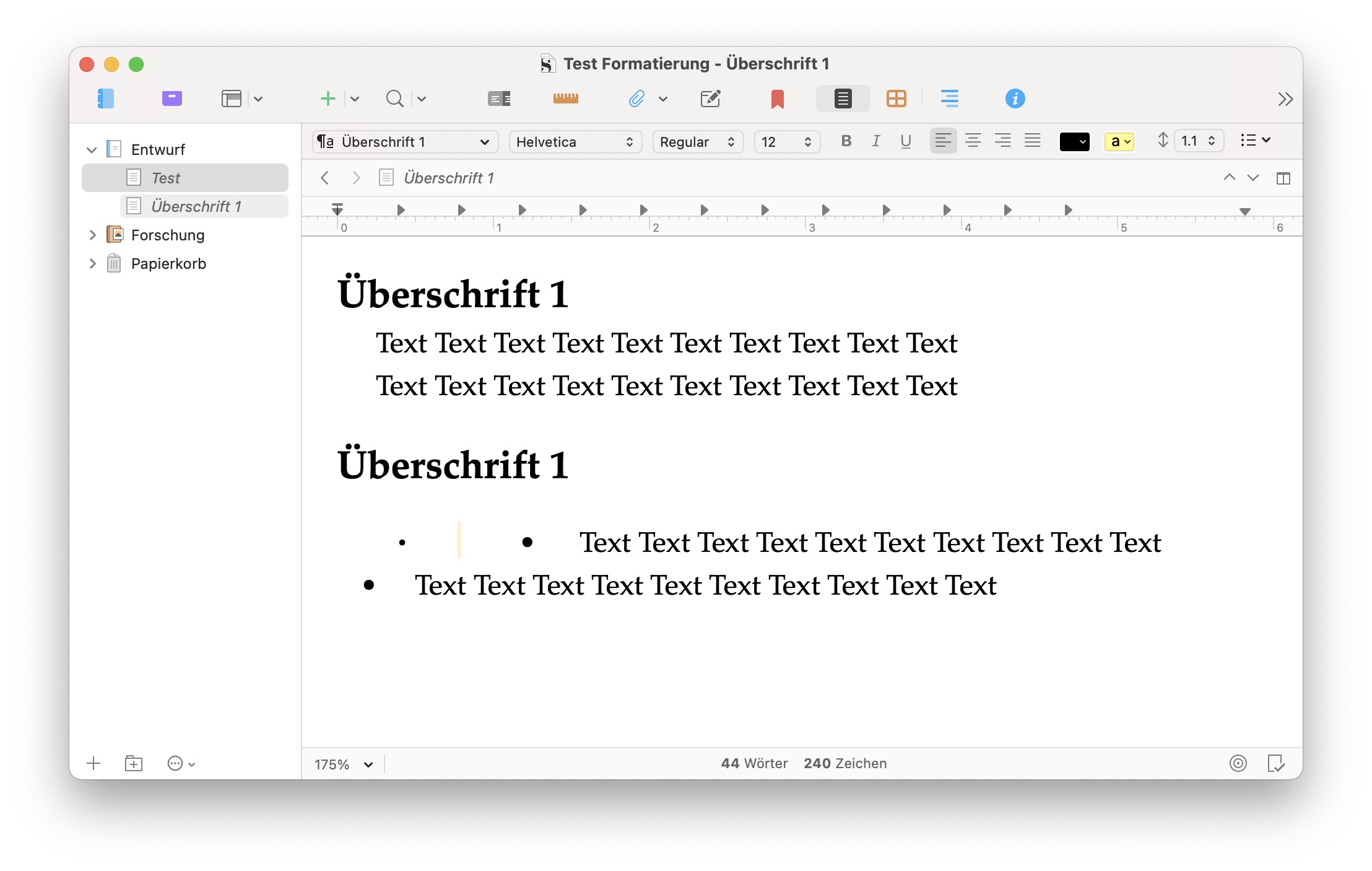Show more toolbar items chevron
This screenshot has width=1372, height=871.
pos(1285,99)
